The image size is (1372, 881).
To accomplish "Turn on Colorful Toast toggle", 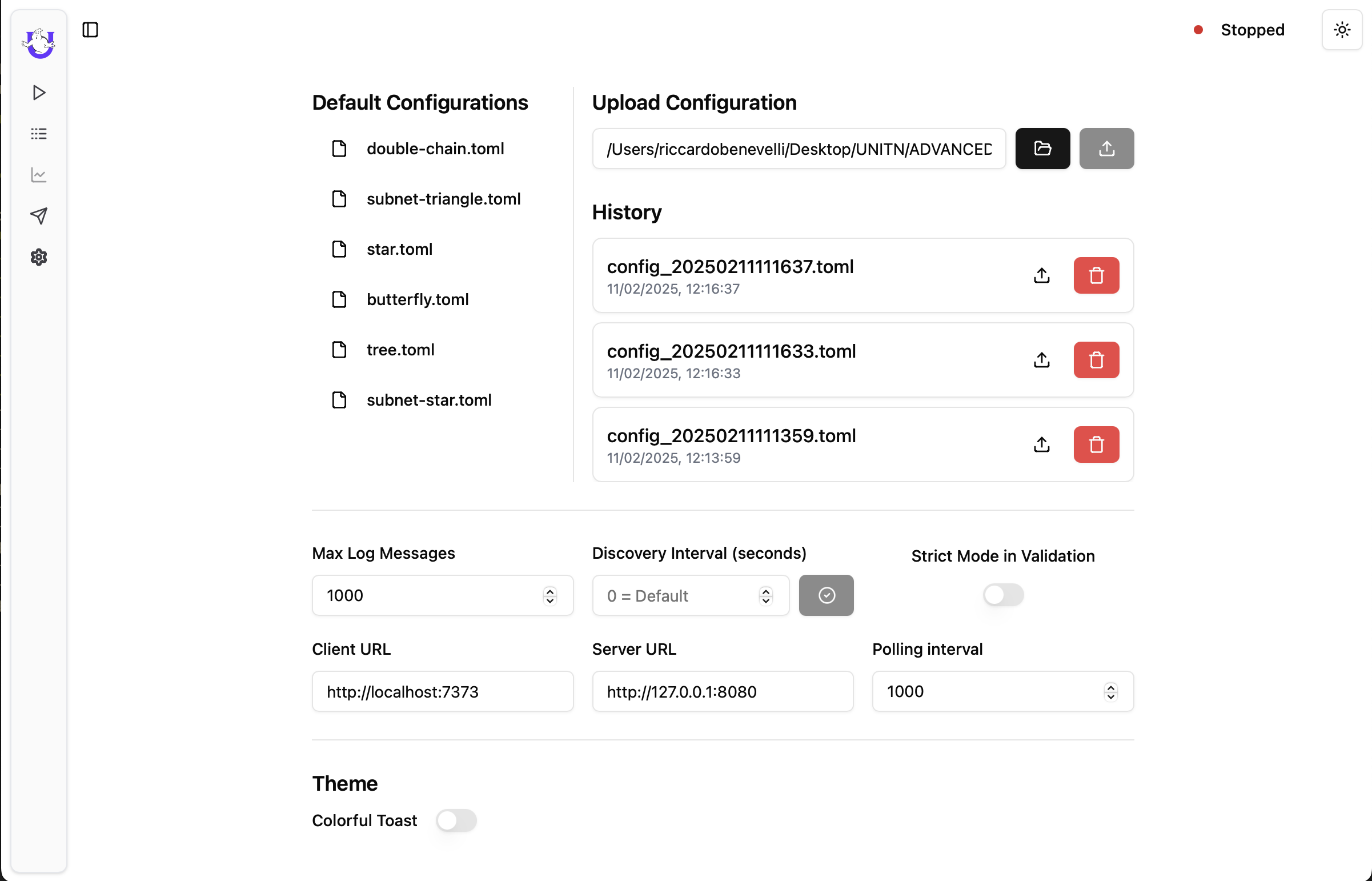I will pos(456,820).
